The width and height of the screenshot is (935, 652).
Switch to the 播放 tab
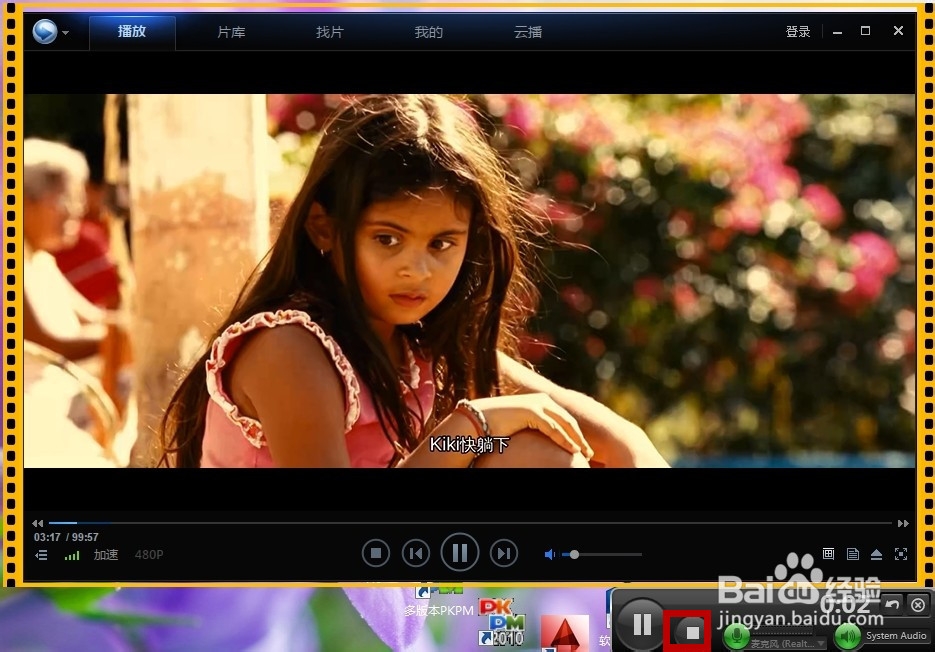point(132,32)
